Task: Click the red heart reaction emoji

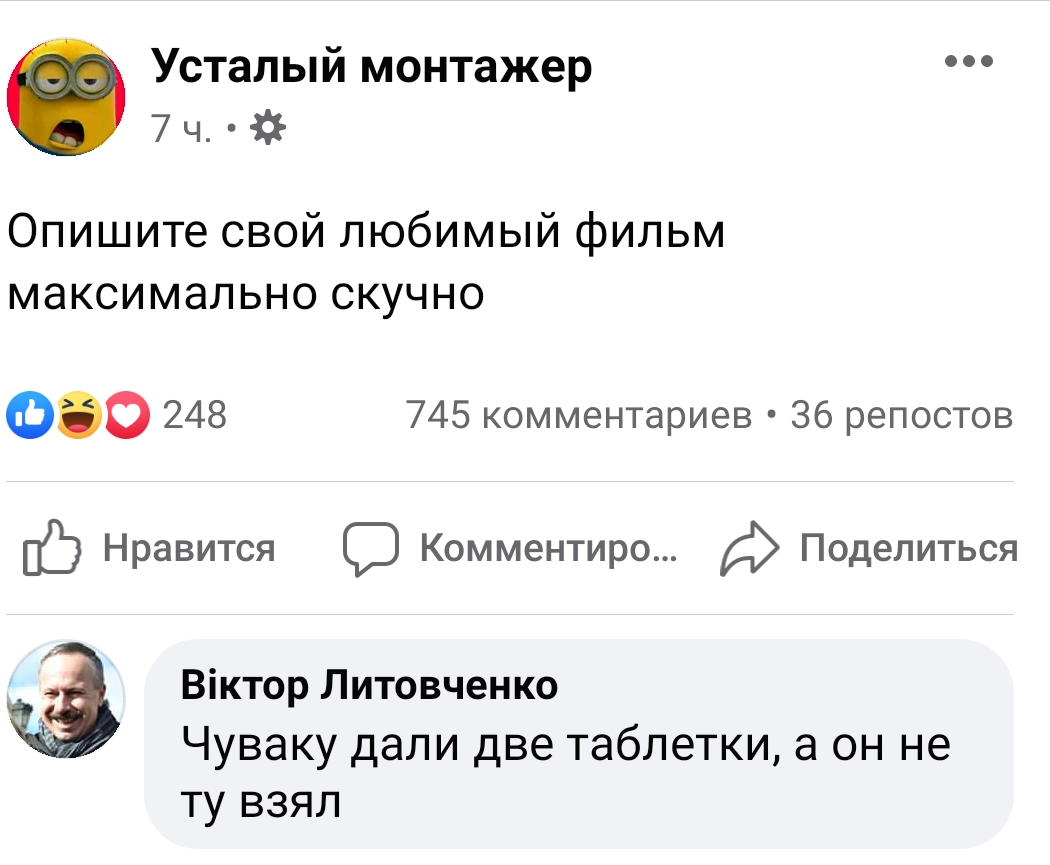Action: [127, 415]
